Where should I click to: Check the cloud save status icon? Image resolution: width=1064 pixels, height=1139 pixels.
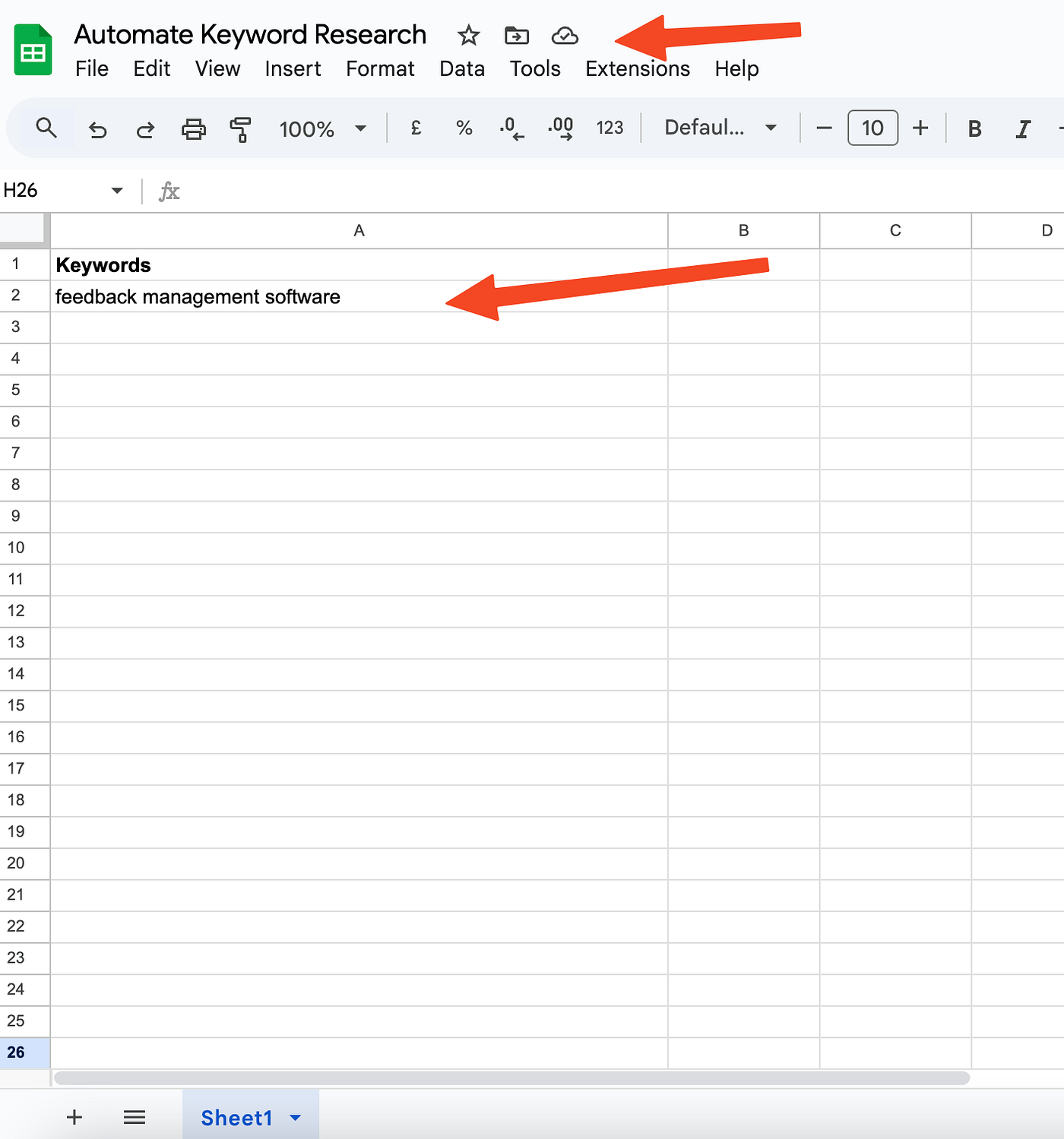565,36
